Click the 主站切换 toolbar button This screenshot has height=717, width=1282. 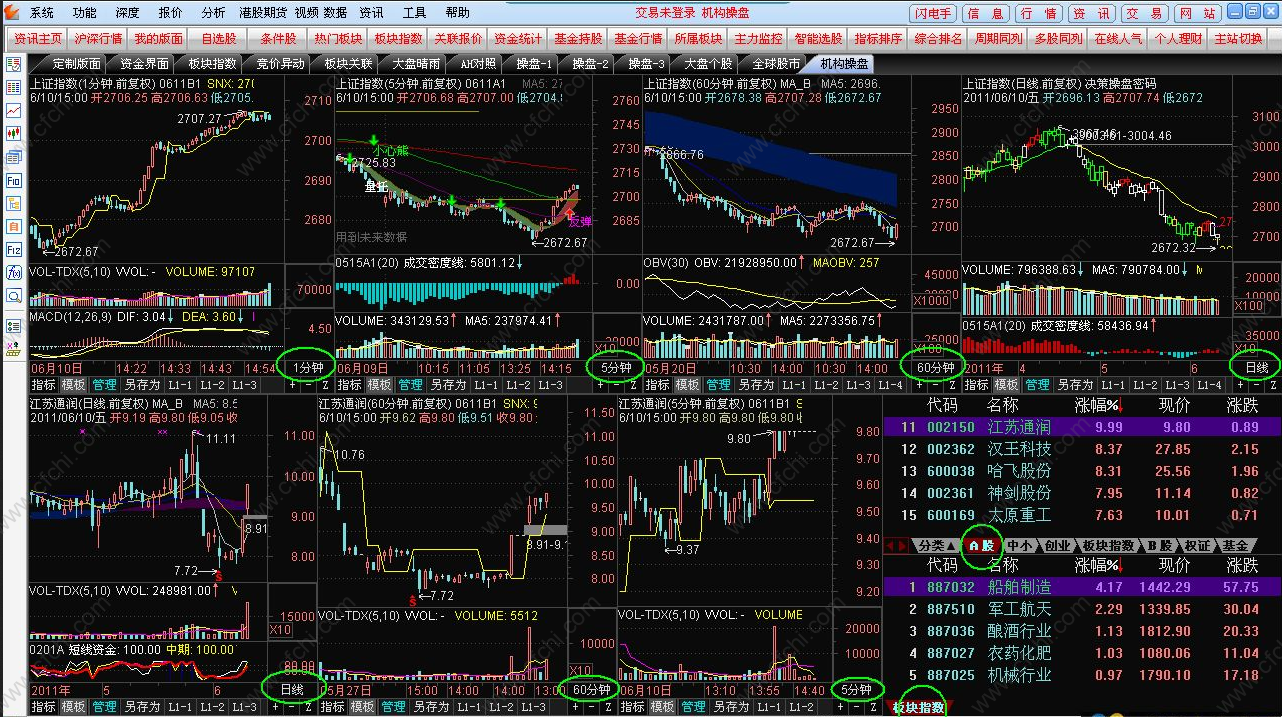click(x=1238, y=39)
